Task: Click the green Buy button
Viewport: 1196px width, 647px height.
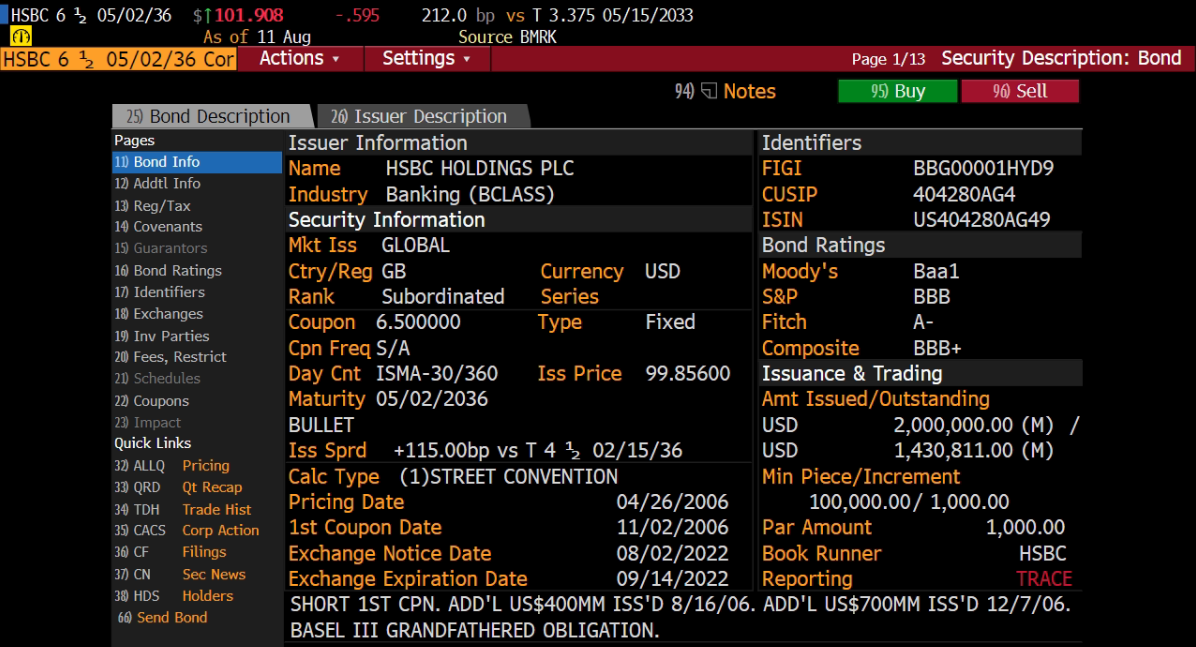Action: pos(898,92)
